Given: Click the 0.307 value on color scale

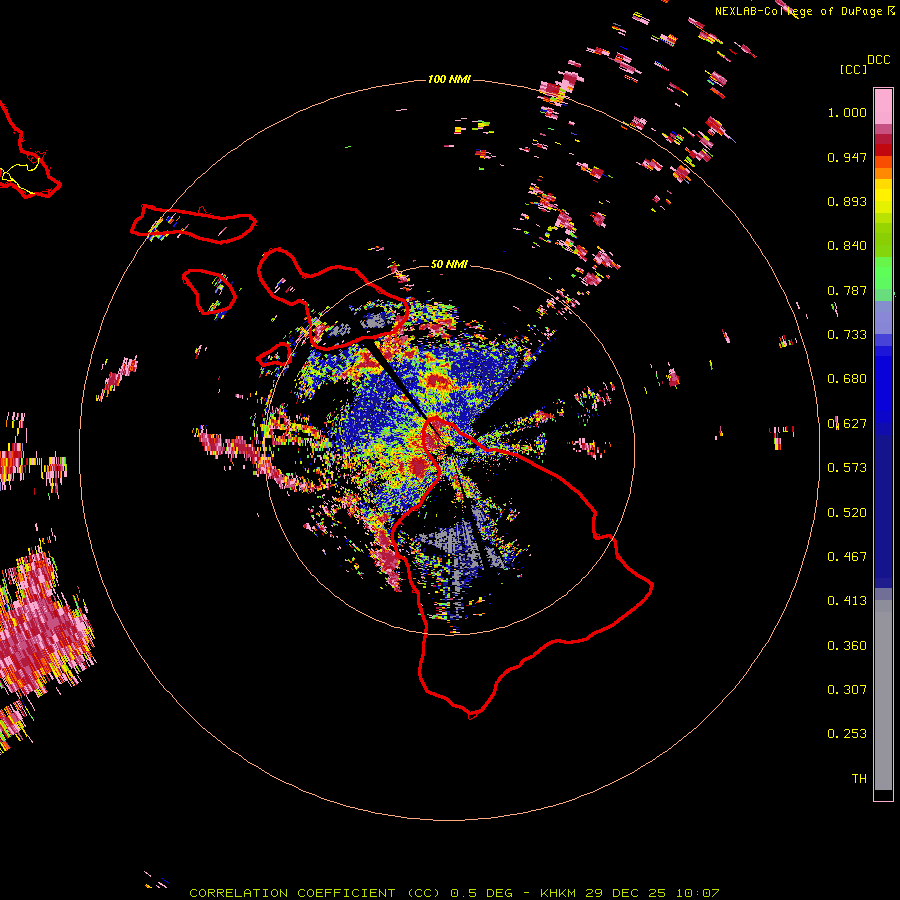Looking at the screenshot, I should click(847, 690).
